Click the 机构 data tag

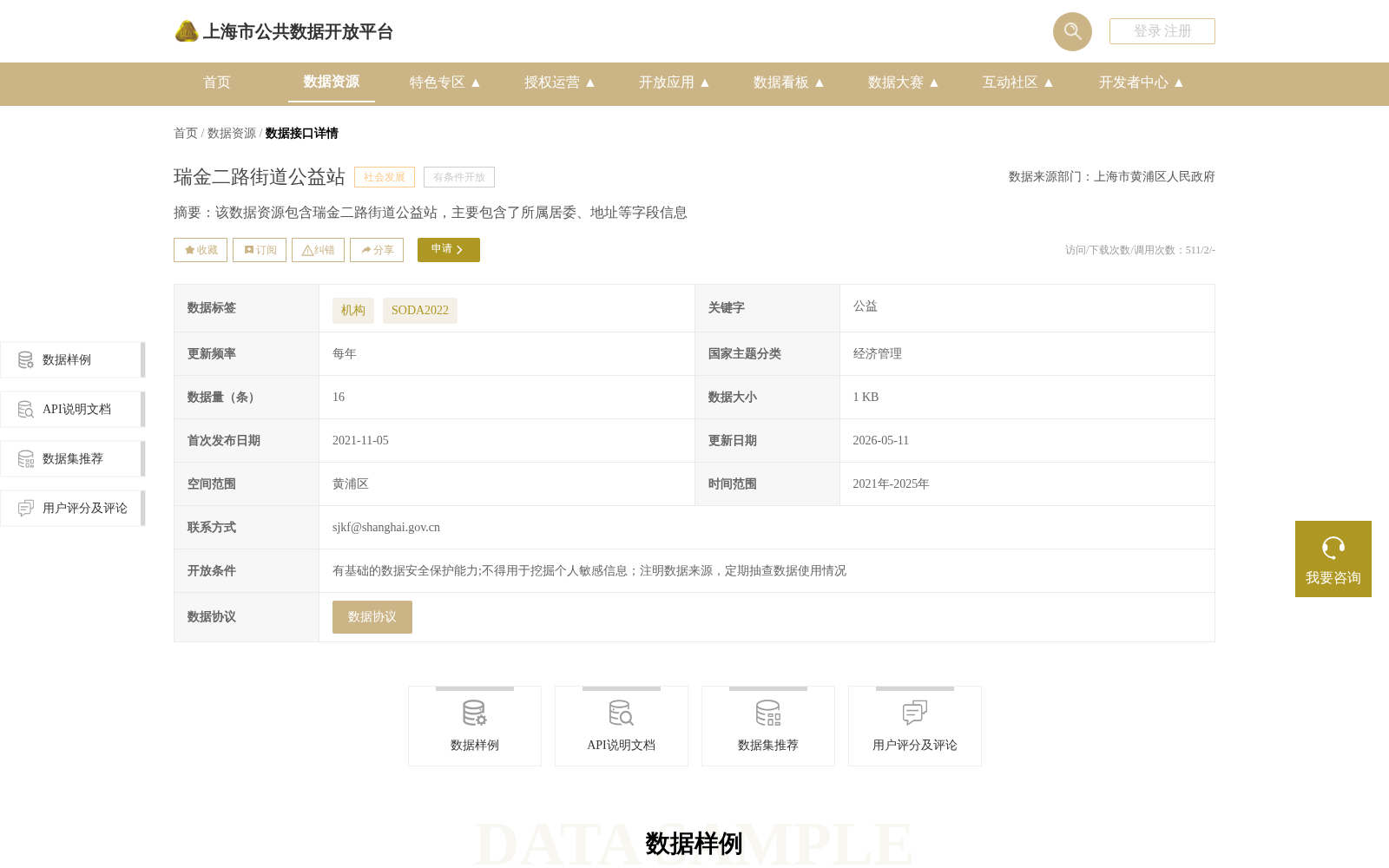[x=353, y=311]
